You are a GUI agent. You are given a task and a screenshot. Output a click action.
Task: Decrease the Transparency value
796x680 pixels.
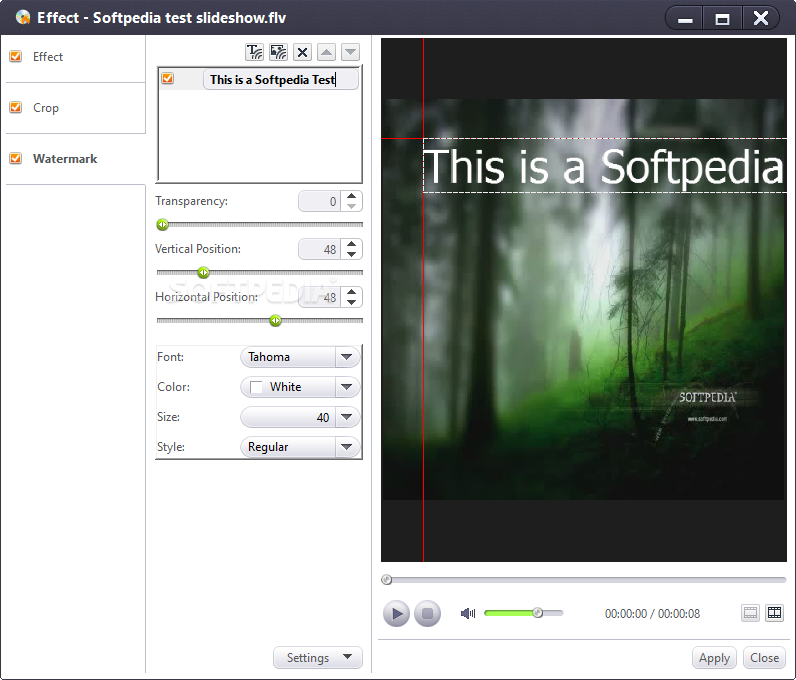[351, 206]
